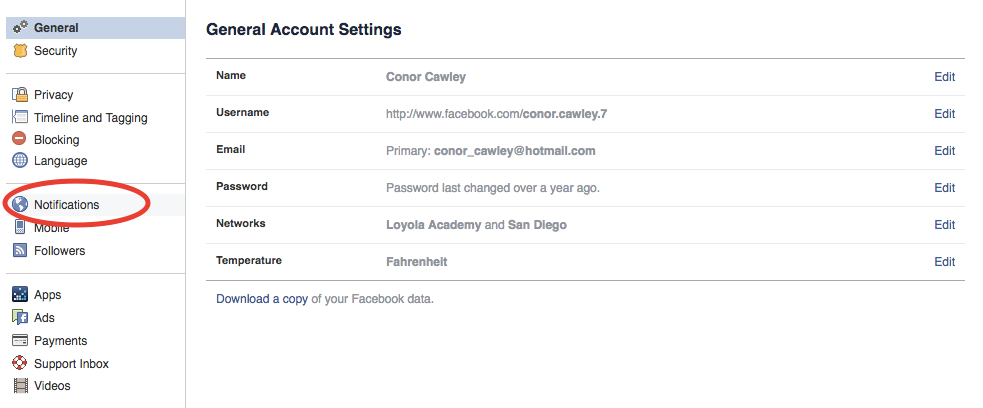Image resolution: width=983 pixels, height=408 pixels.
Task: Click the Support Inbox lifebuoy icon
Action: coord(20,364)
